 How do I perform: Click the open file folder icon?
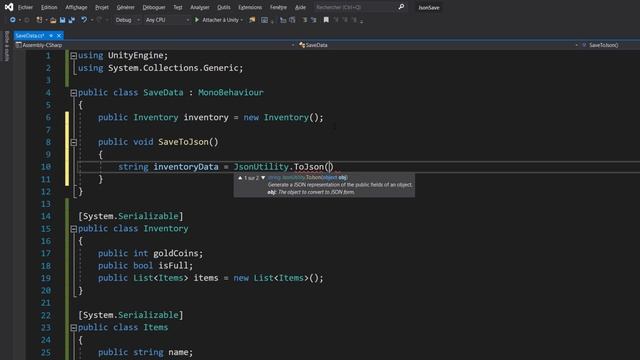pos(53,20)
